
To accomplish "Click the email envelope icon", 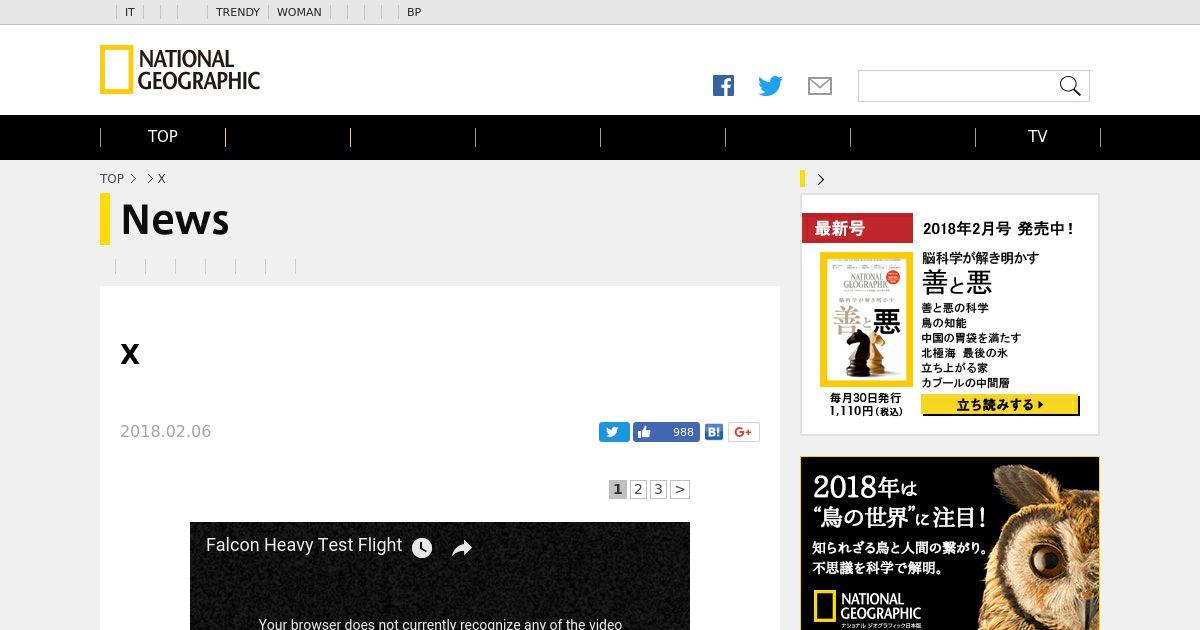I will point(820,86).
